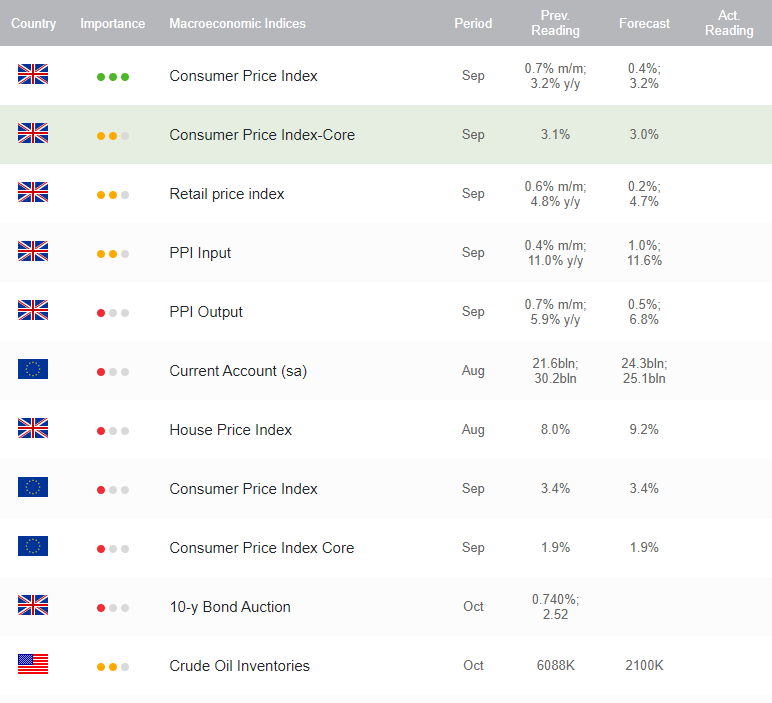
Task: Click the importance dots for Crude Oil Inventories
Action: 113,667
